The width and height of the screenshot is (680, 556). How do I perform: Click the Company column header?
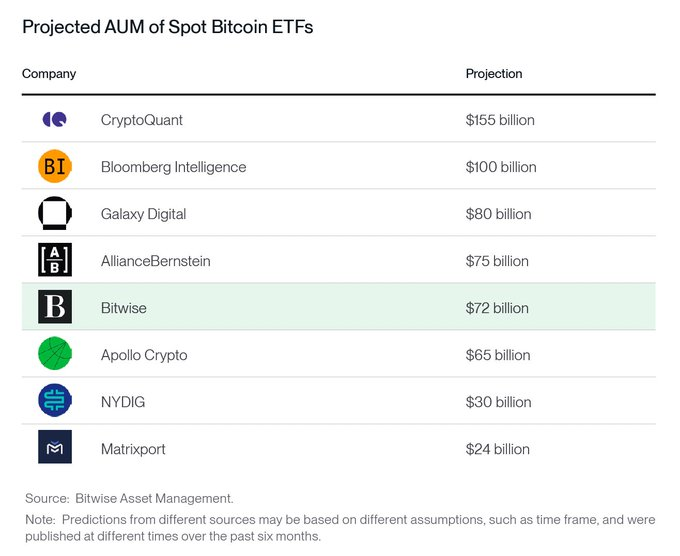tap(49, 74)
